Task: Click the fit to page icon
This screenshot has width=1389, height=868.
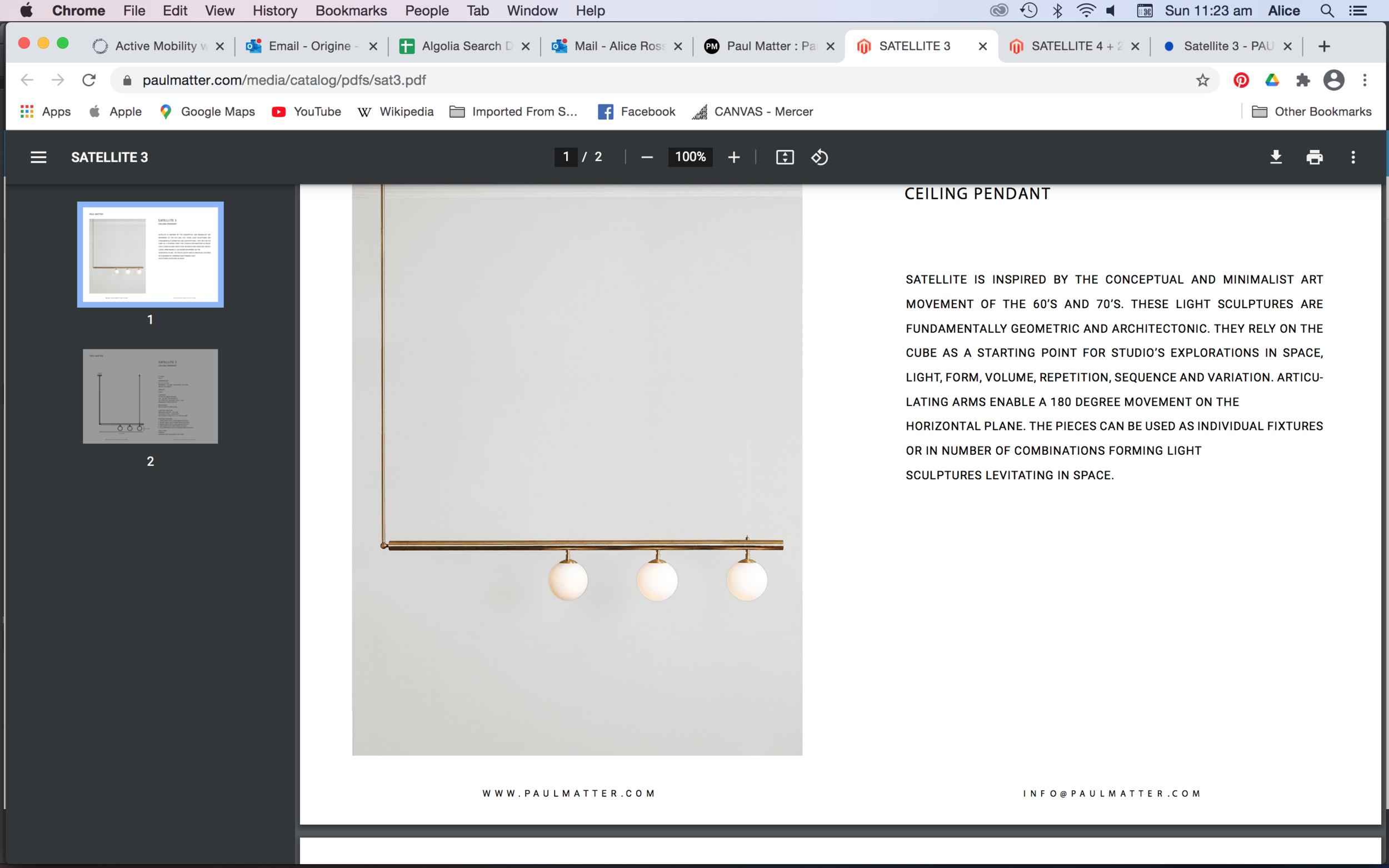Action: (785, 157)
